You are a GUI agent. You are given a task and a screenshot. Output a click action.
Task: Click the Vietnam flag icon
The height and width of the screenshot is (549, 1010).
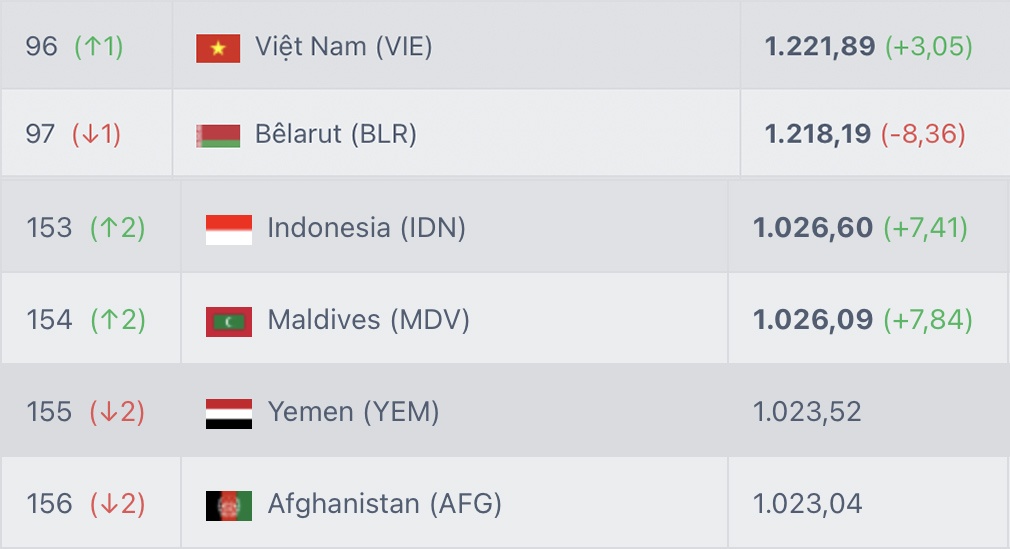pos(218,48)
